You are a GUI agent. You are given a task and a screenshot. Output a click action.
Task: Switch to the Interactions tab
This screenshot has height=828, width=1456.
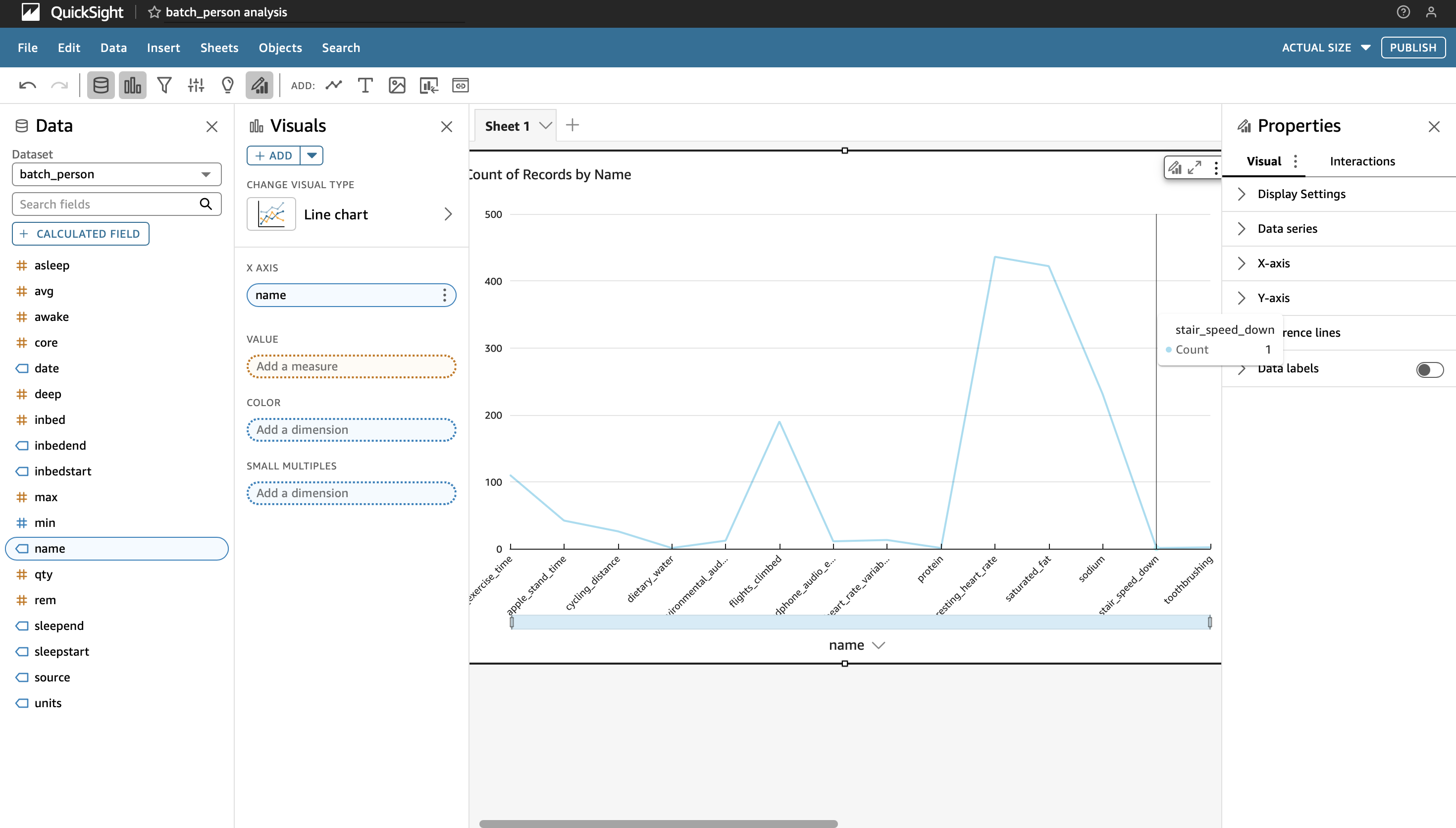coord(1361,161)
